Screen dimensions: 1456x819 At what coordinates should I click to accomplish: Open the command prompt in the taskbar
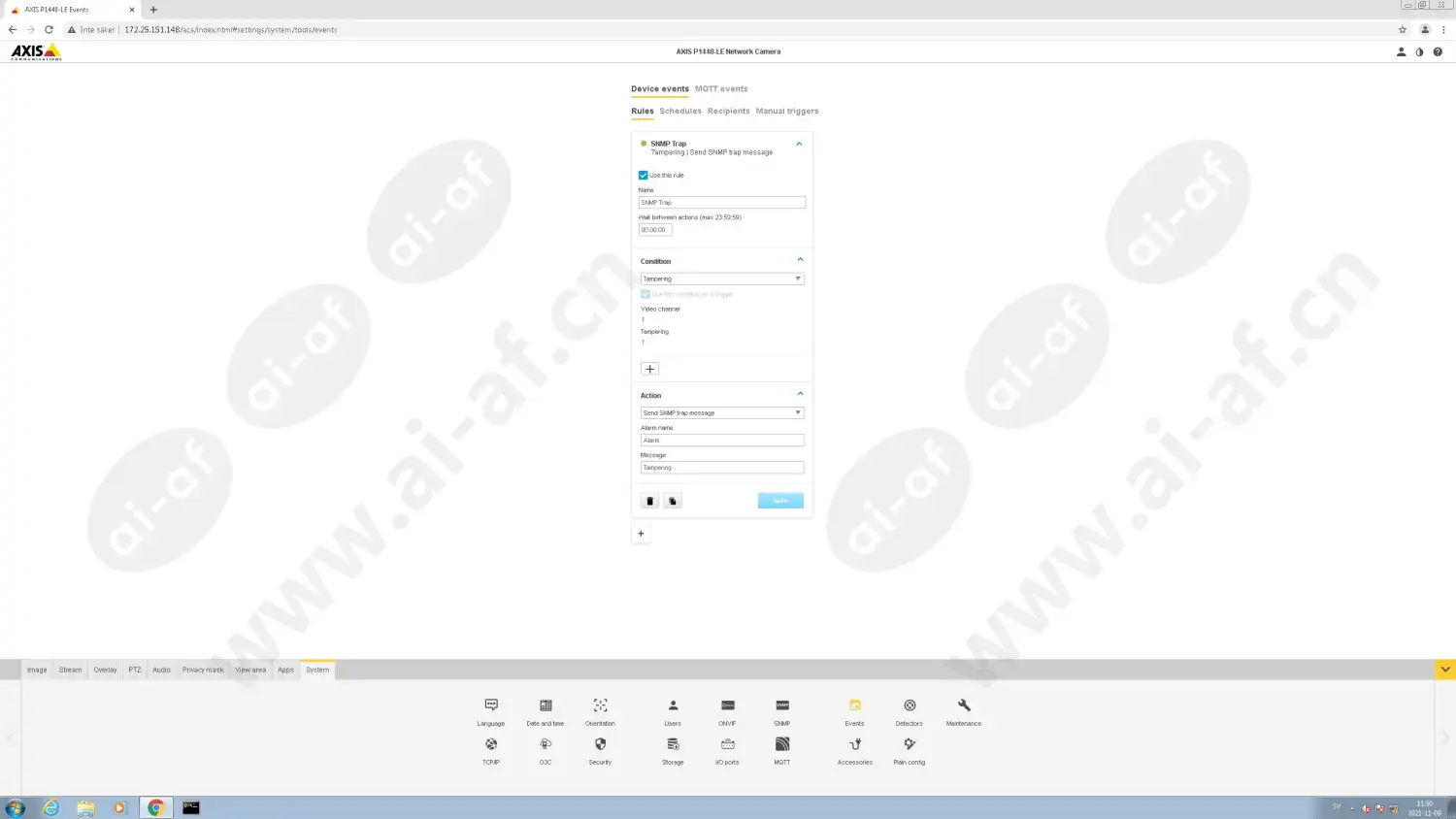point(191,807)
